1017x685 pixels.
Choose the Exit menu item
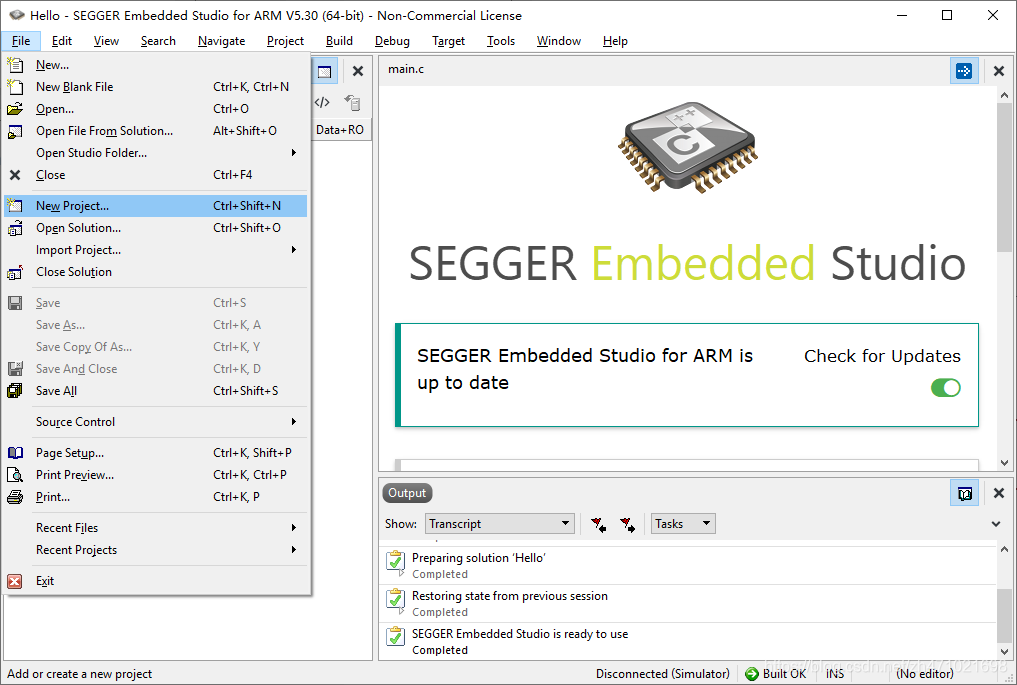156,581
